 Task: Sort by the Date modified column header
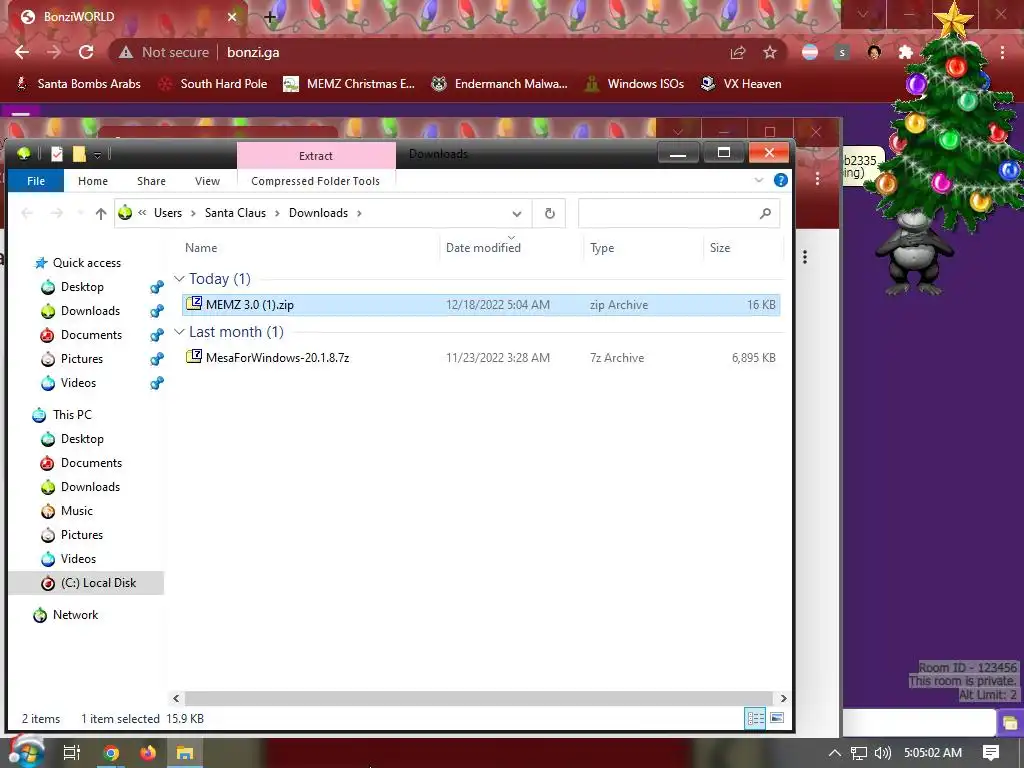point(483,248)
